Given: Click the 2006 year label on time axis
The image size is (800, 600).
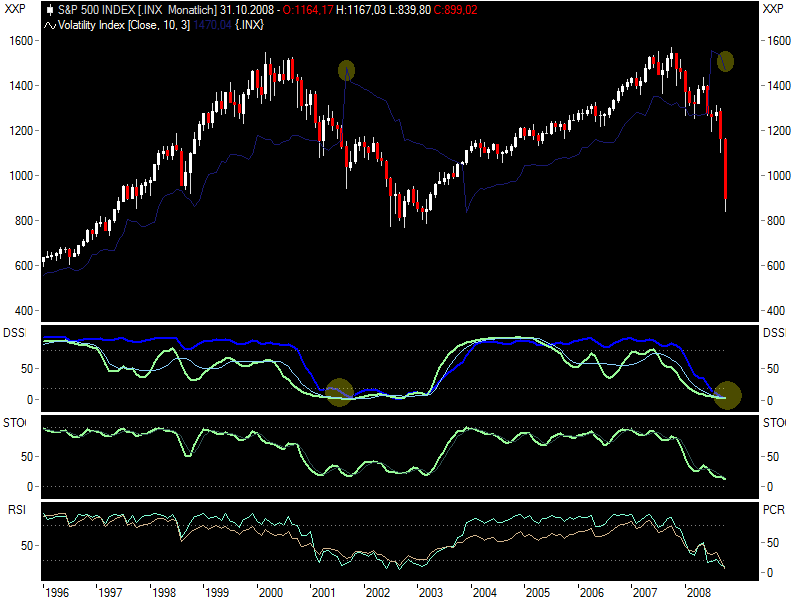Looking at the screenshot, I should pyautogui.click(x=592, y=592).
